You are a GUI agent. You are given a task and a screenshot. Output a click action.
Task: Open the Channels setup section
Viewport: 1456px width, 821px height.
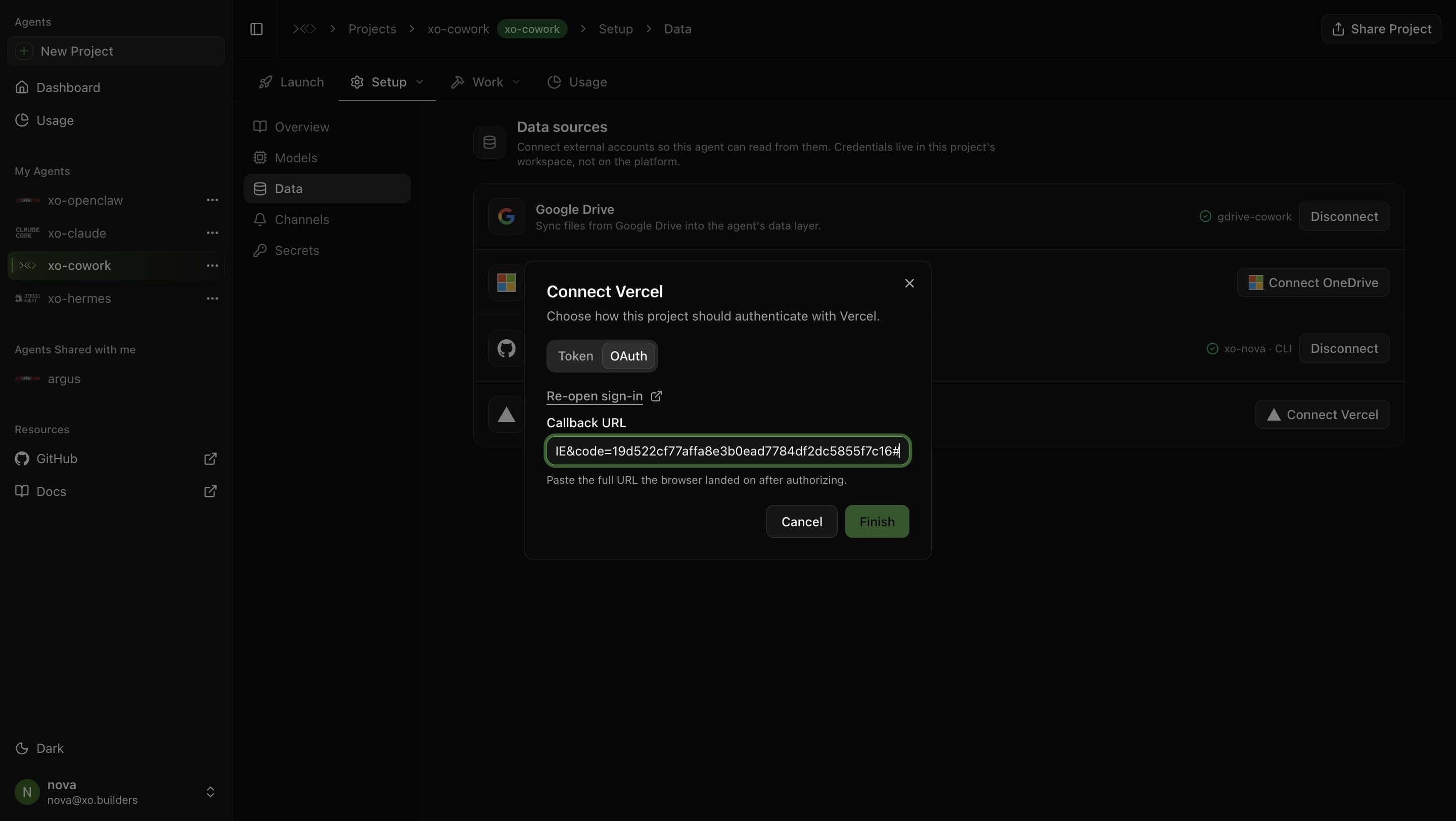327,219
